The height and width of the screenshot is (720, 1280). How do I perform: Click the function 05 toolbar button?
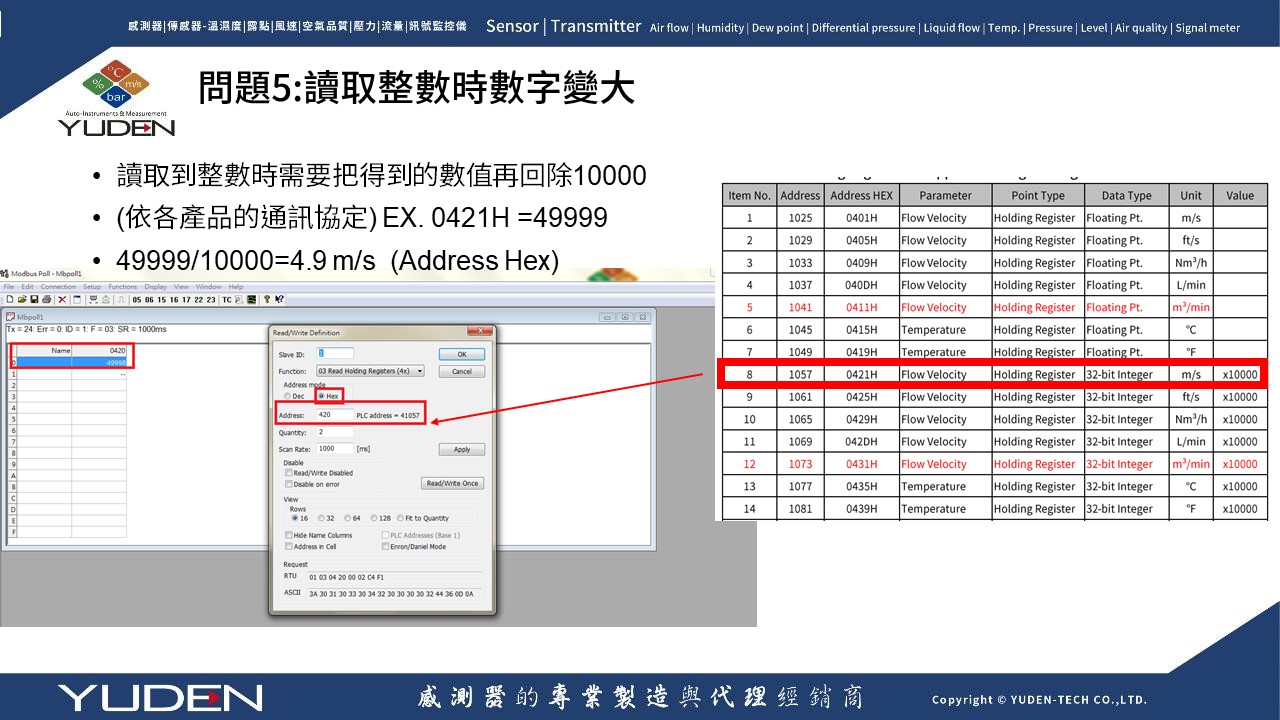136,299
